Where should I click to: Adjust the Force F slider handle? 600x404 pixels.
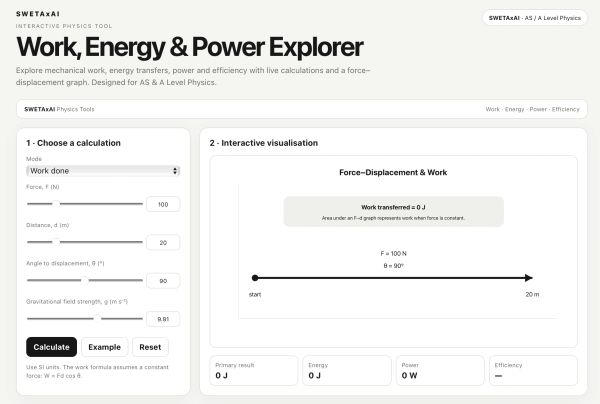coord(56,204)
